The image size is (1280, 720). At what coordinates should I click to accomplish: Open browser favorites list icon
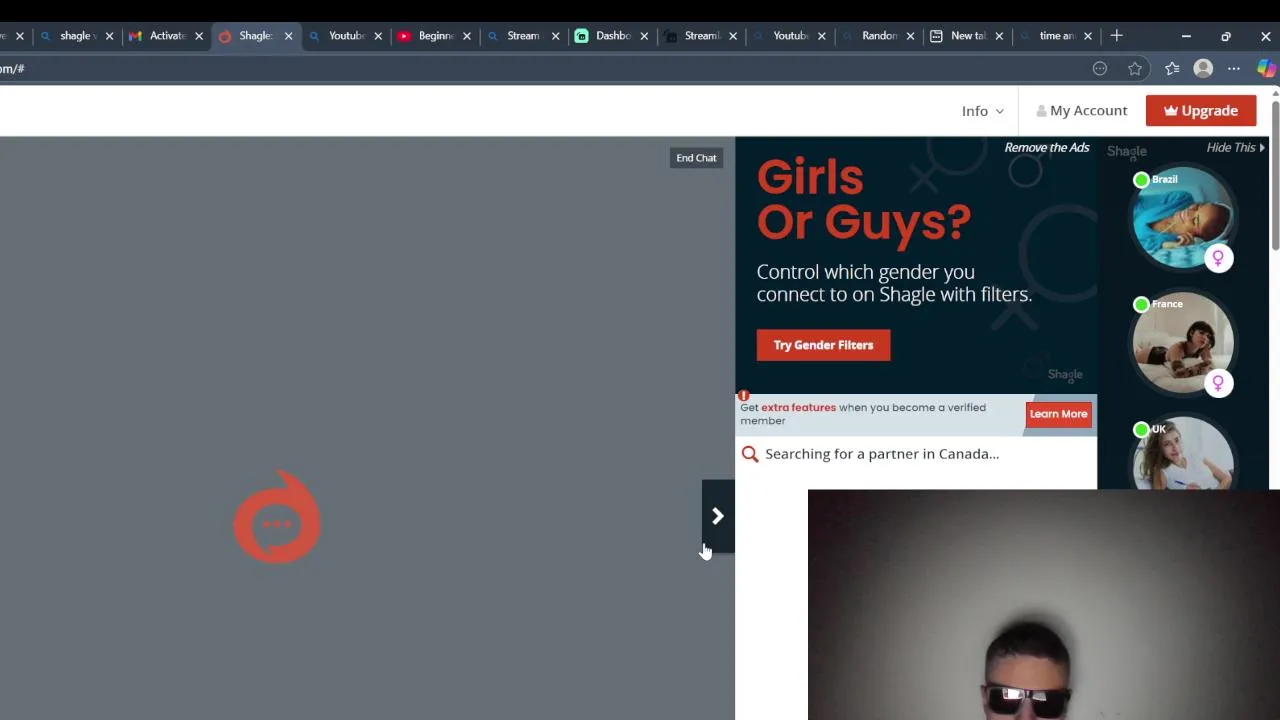pos(1172,69)
